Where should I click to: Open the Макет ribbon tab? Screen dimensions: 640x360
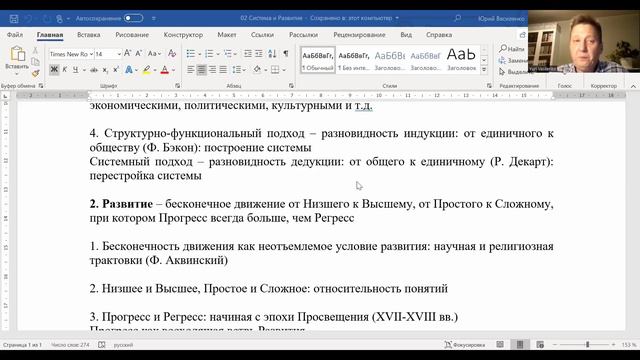click(x=227, y=35)
